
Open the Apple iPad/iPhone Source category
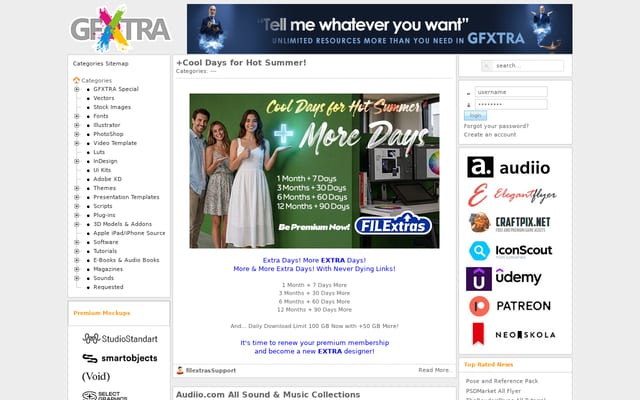coord(129,233)
